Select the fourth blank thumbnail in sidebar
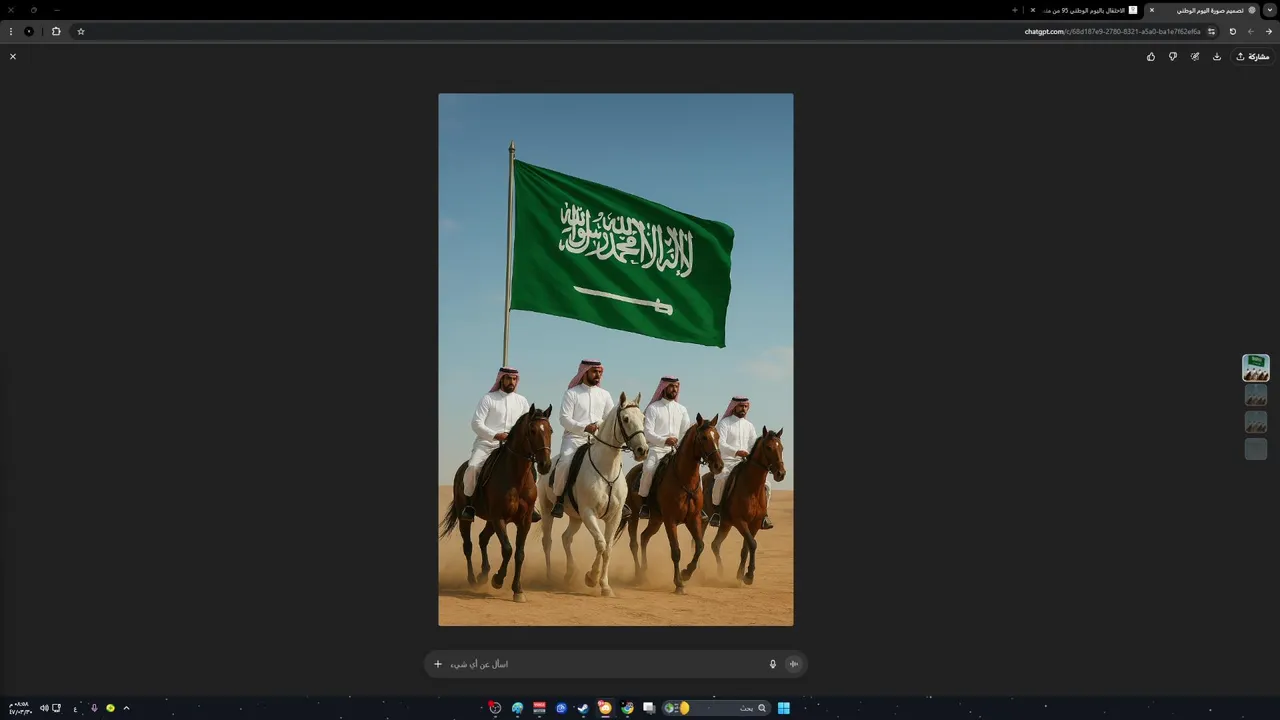This screenshot has height=720, width=1280. (x=1256, y=449)
